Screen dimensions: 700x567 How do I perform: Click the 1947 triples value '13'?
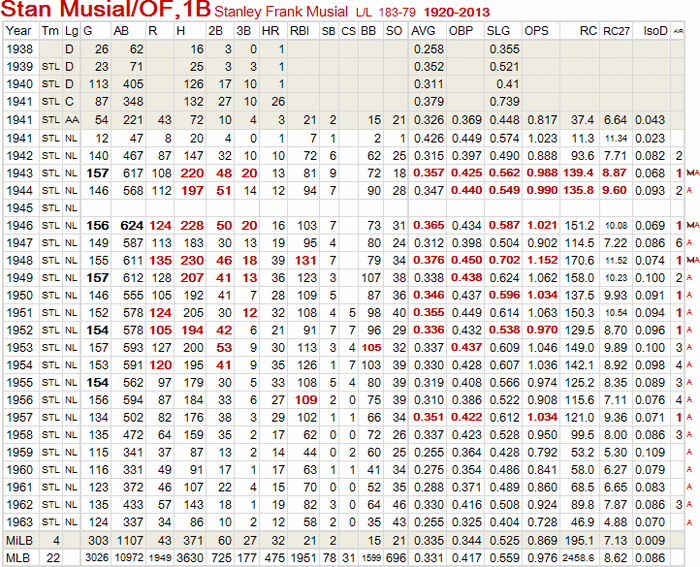(x=250, y=243)
